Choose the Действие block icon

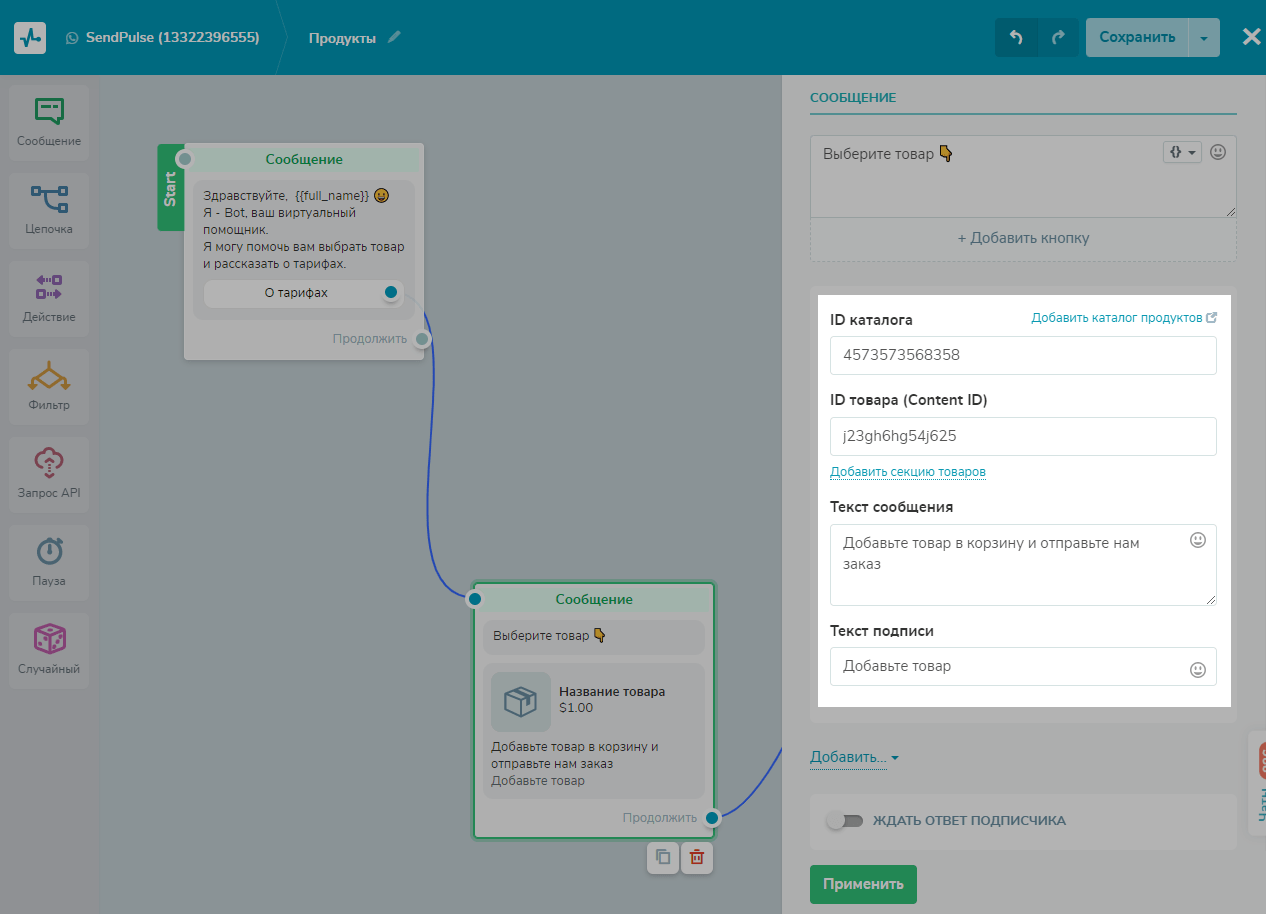click(49, 298)
